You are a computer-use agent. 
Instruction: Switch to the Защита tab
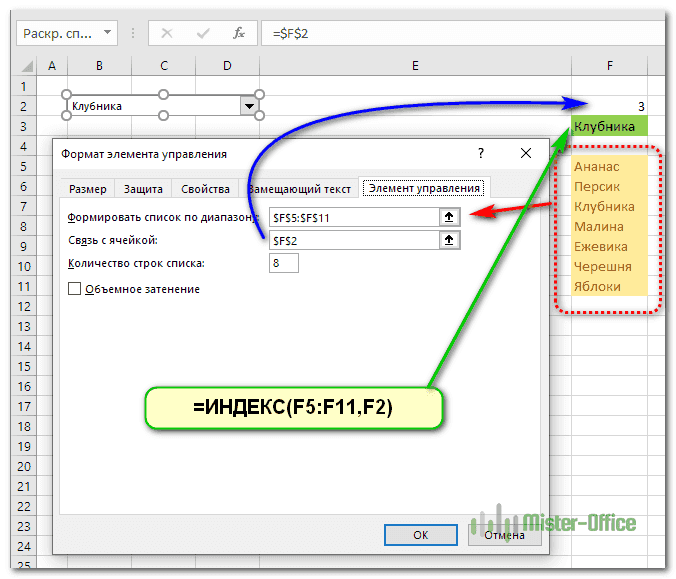(x=143, y=189)
